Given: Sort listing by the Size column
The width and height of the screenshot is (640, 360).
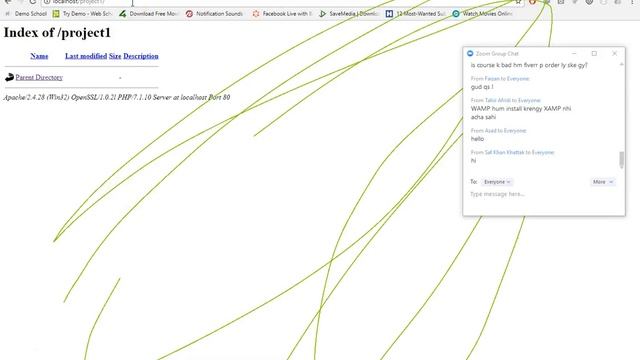Looking at the screenshot, I should pyautogui.click(x=115, y=56).
